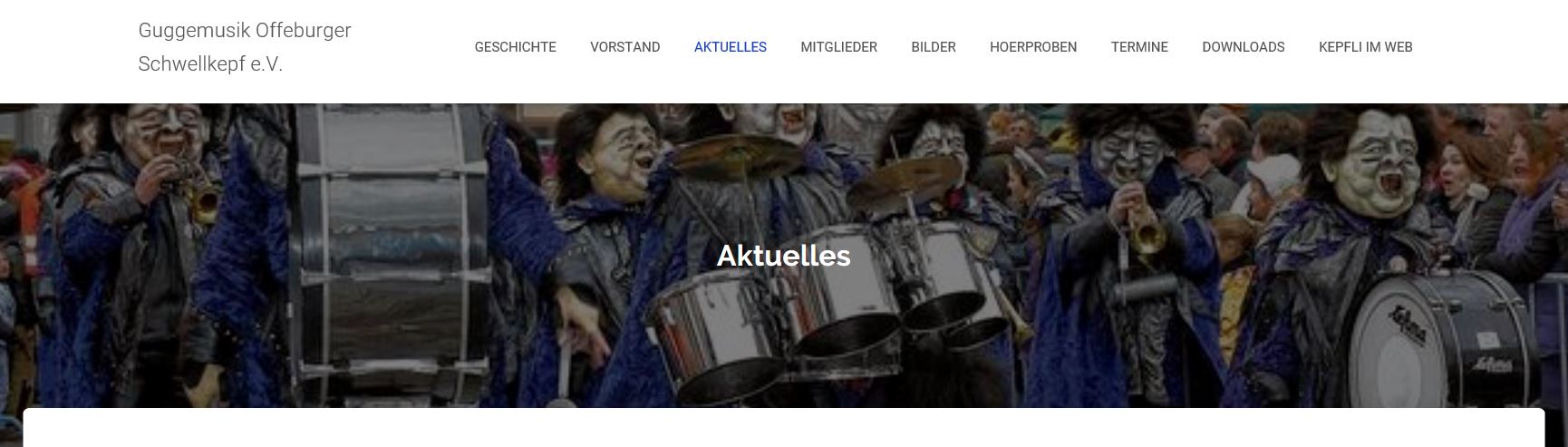View the TERMINE schedule page
The width and height of the screenshot is (1568, 447).
[x=1139, y=47]
